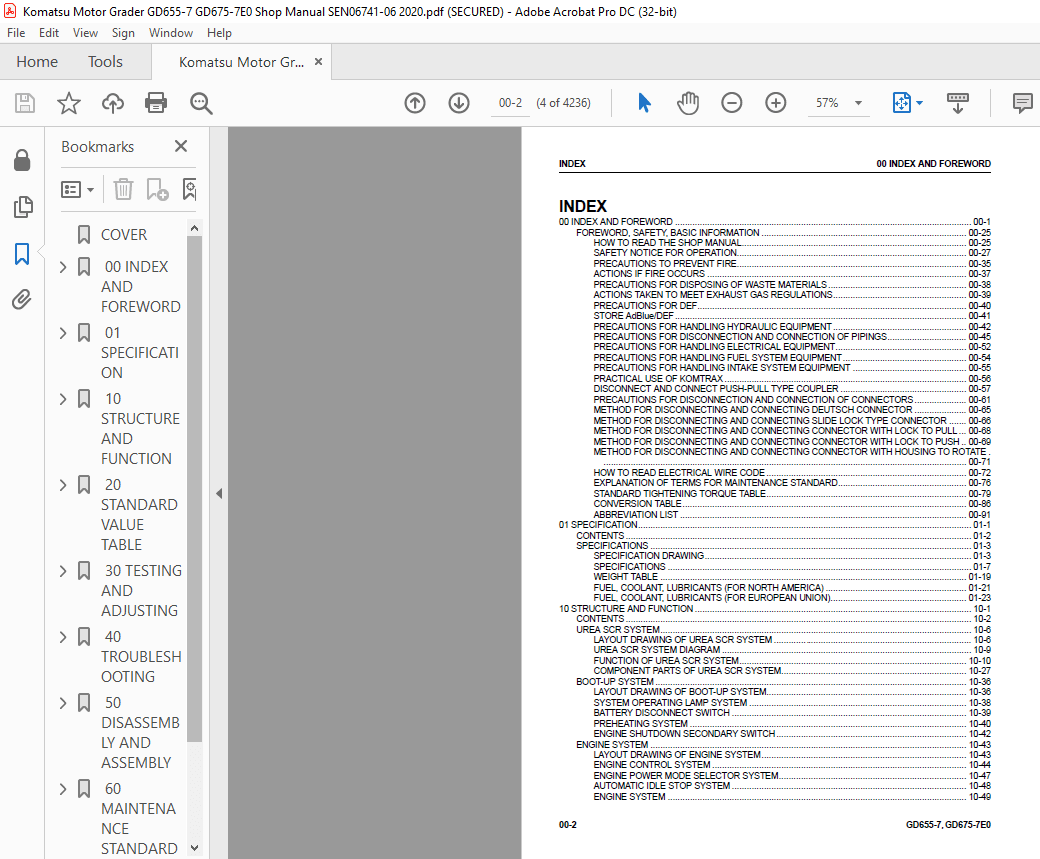Switch to the Tools tab

(x=105, y=62)
